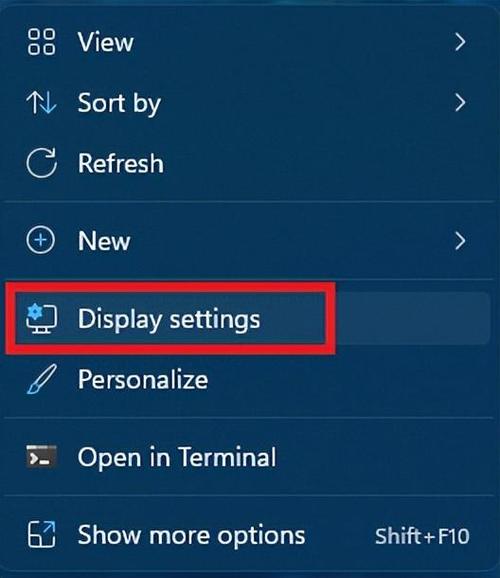Click the monitor-with-gear Display settings icon
500x578 pixels.
[x=41, y=318]
